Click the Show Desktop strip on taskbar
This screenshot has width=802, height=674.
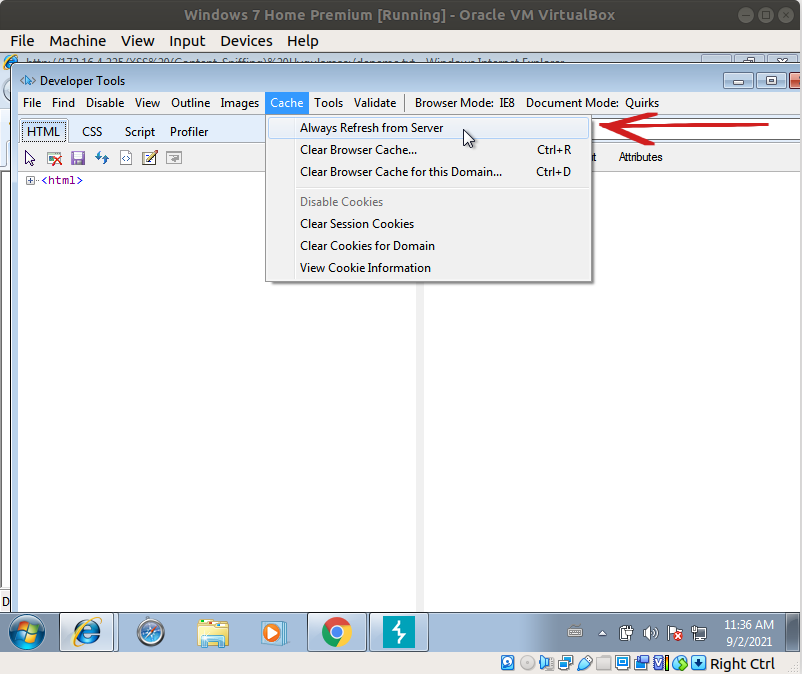click(x=793, y=632)
